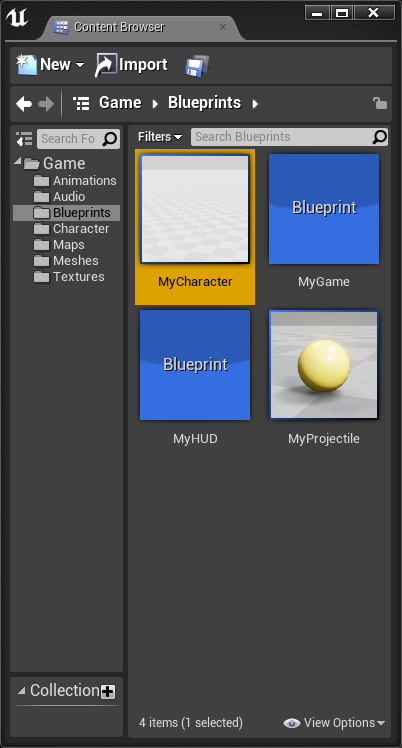
Task: Click the Add Collection plus icon
Action: (x=108, y=692)
